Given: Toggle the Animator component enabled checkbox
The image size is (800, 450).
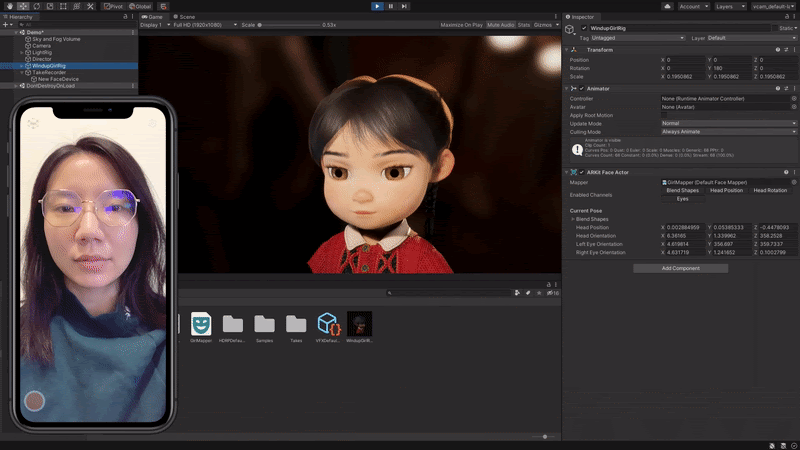Looking at the screenshot, I should 582,88.
